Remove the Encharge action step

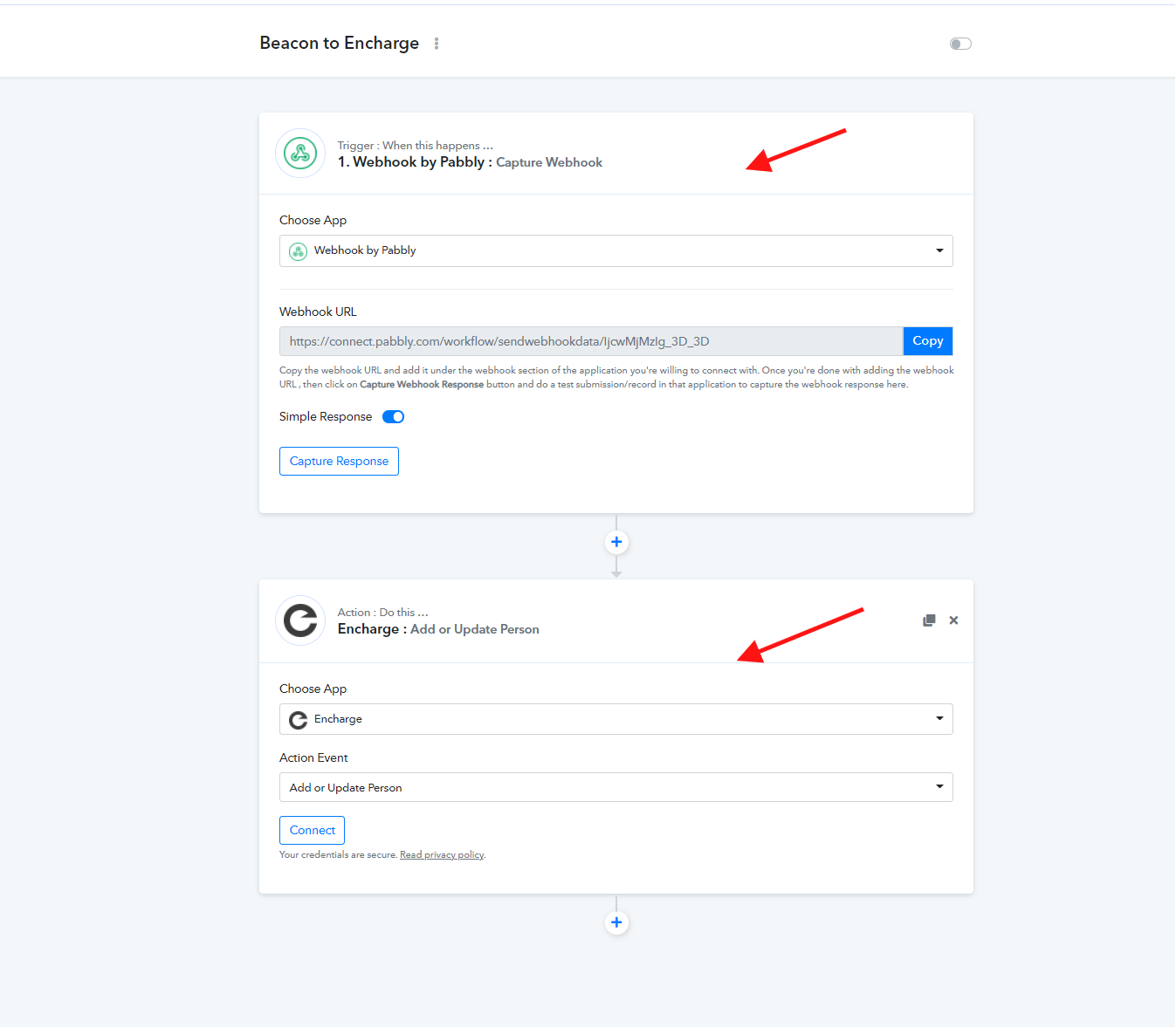point(953,620)
